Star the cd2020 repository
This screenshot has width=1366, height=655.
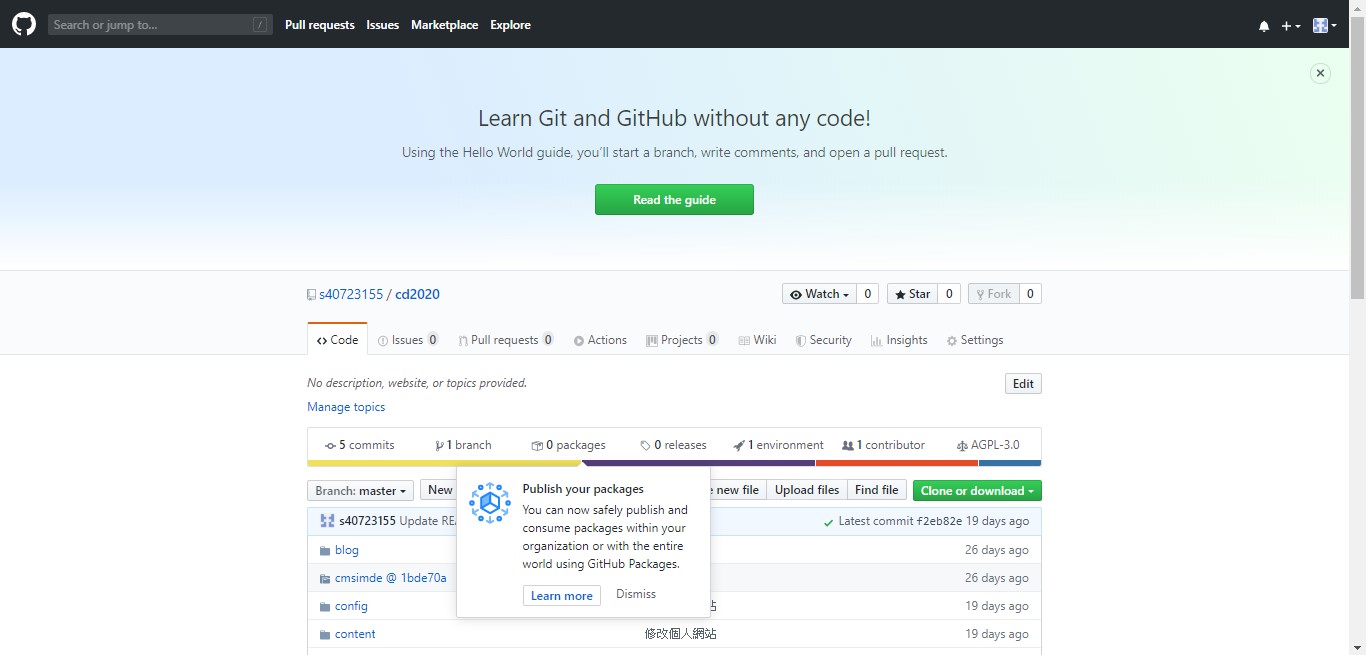pos(913,294)
